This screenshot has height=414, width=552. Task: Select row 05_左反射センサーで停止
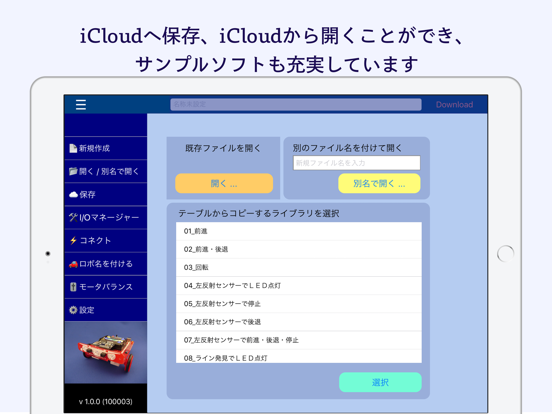pos(299,304)
